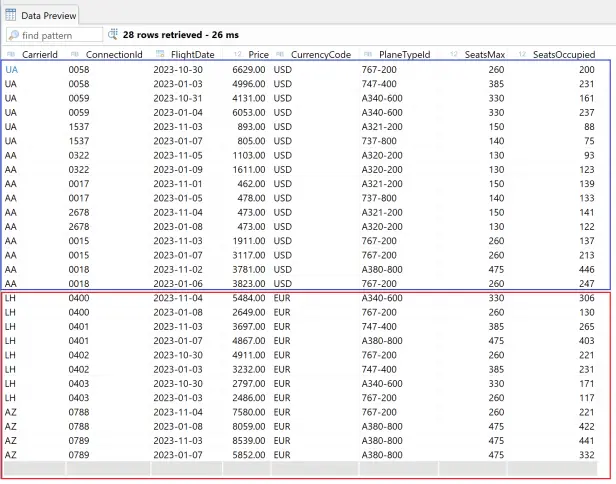The height and width of the screenshot is (484, 616).
Task: Select price cell 805.00
Action: [x=251, y=141]
